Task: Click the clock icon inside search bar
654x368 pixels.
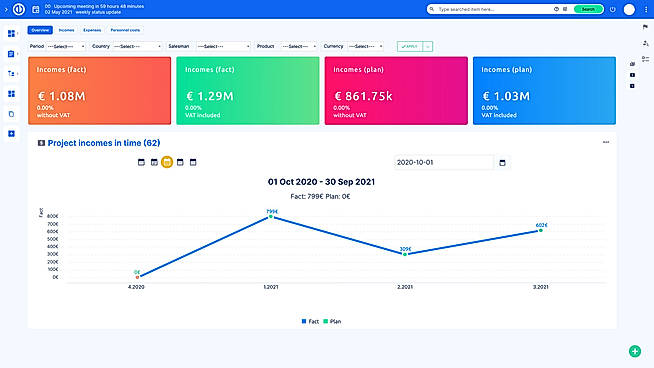Action: [556, 9]
